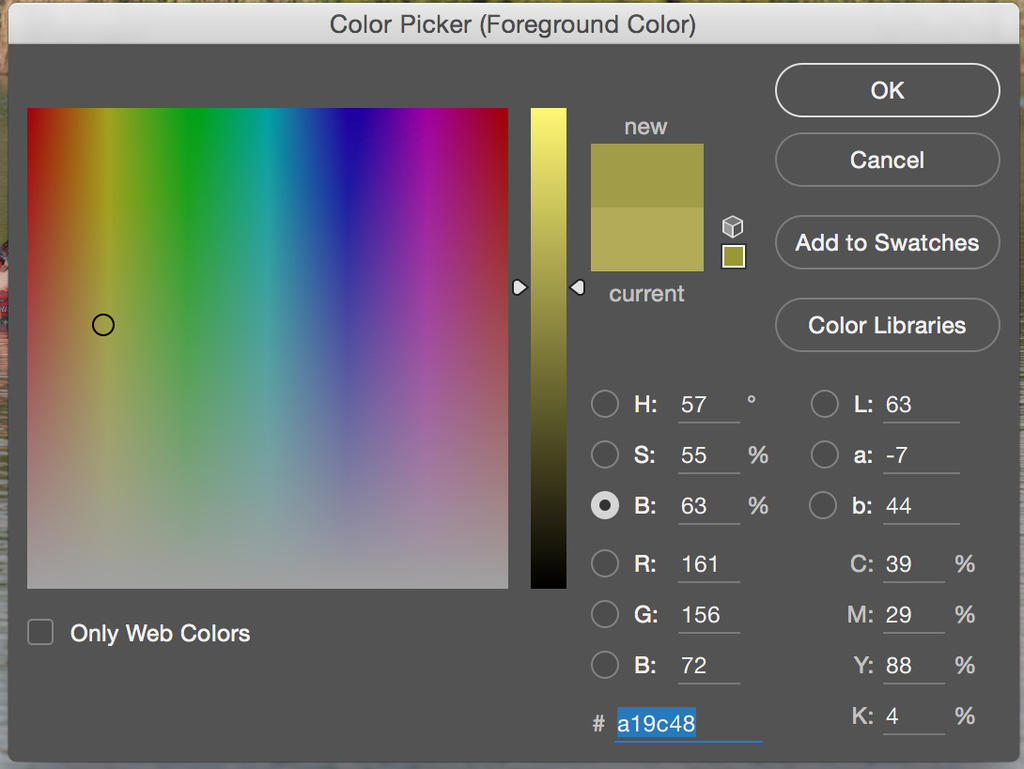Click the vertical brightness gradient strip
Screen dimensions: 1024x769
548,420
